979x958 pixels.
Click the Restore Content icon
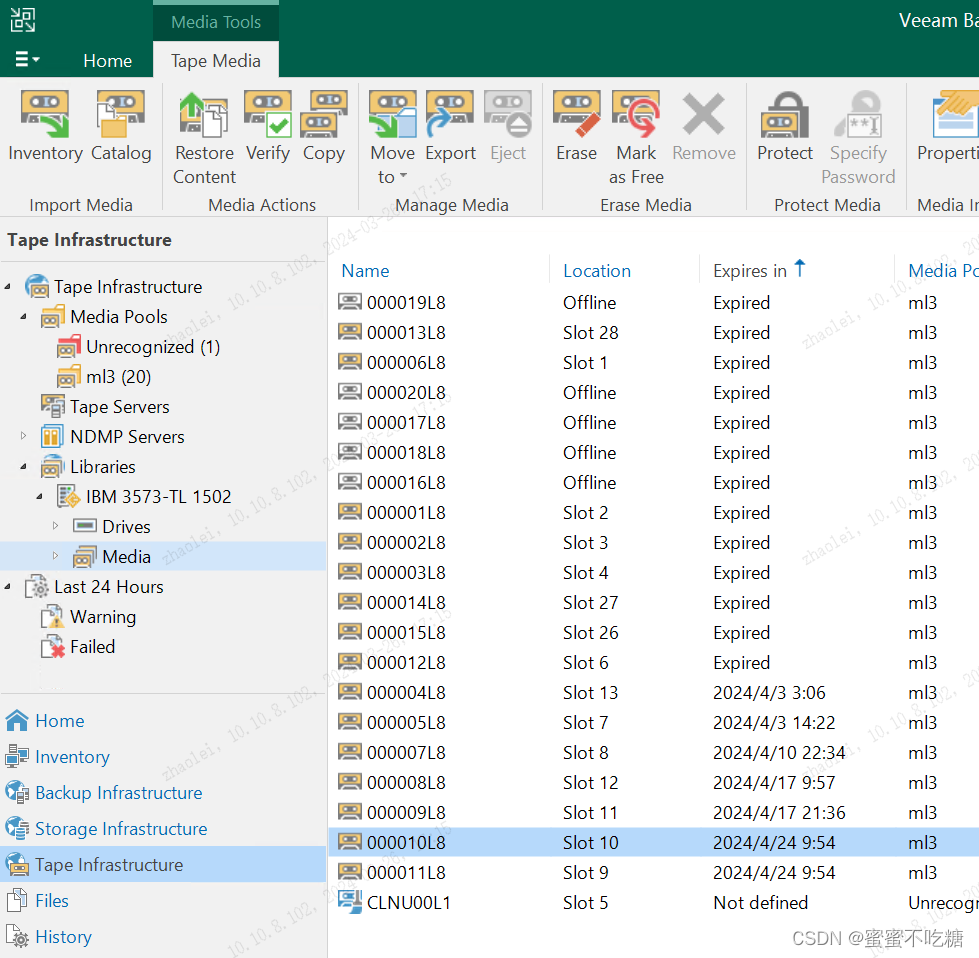(x=204, y=114)
